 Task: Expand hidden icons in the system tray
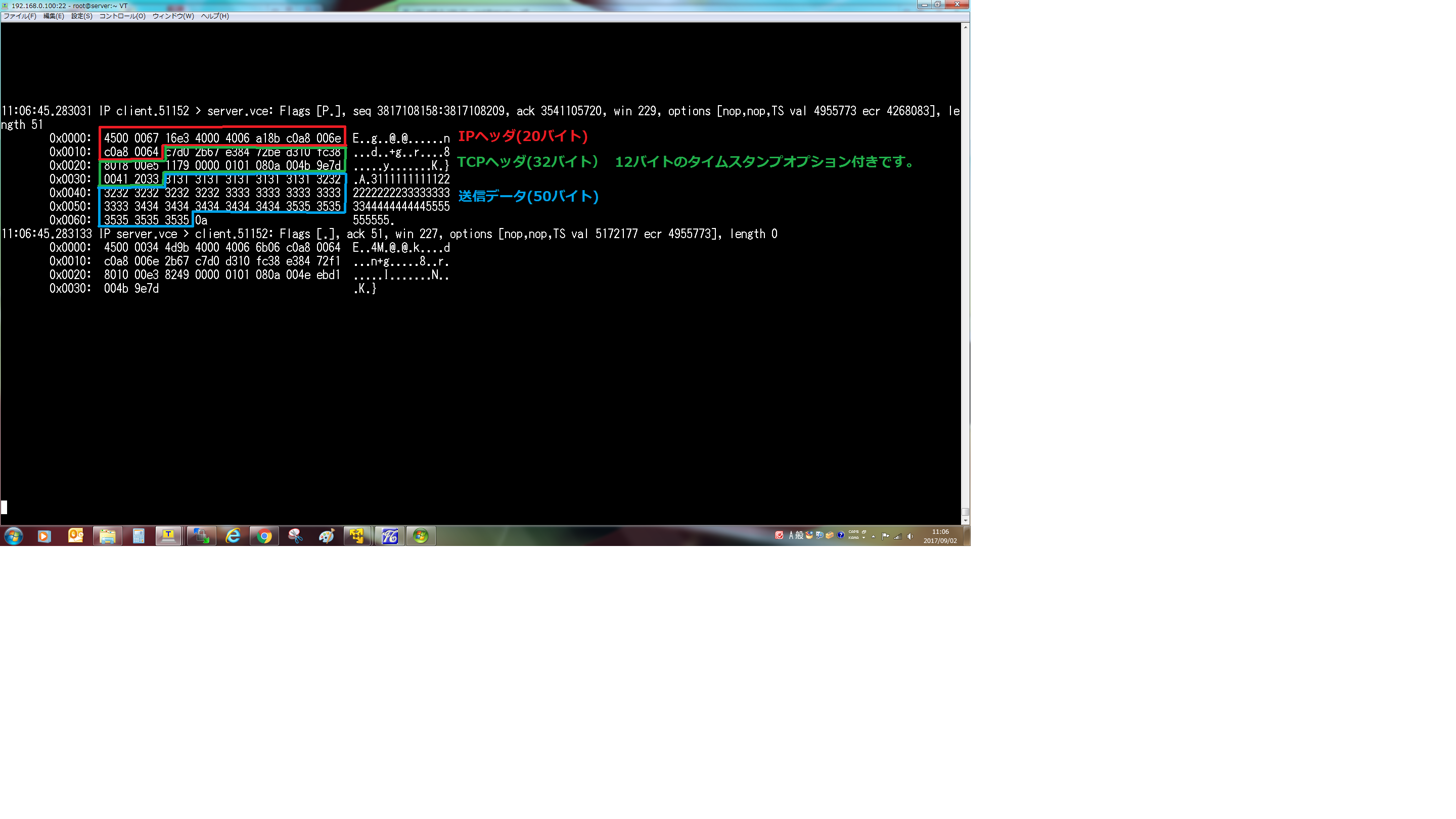coord(874,536)
